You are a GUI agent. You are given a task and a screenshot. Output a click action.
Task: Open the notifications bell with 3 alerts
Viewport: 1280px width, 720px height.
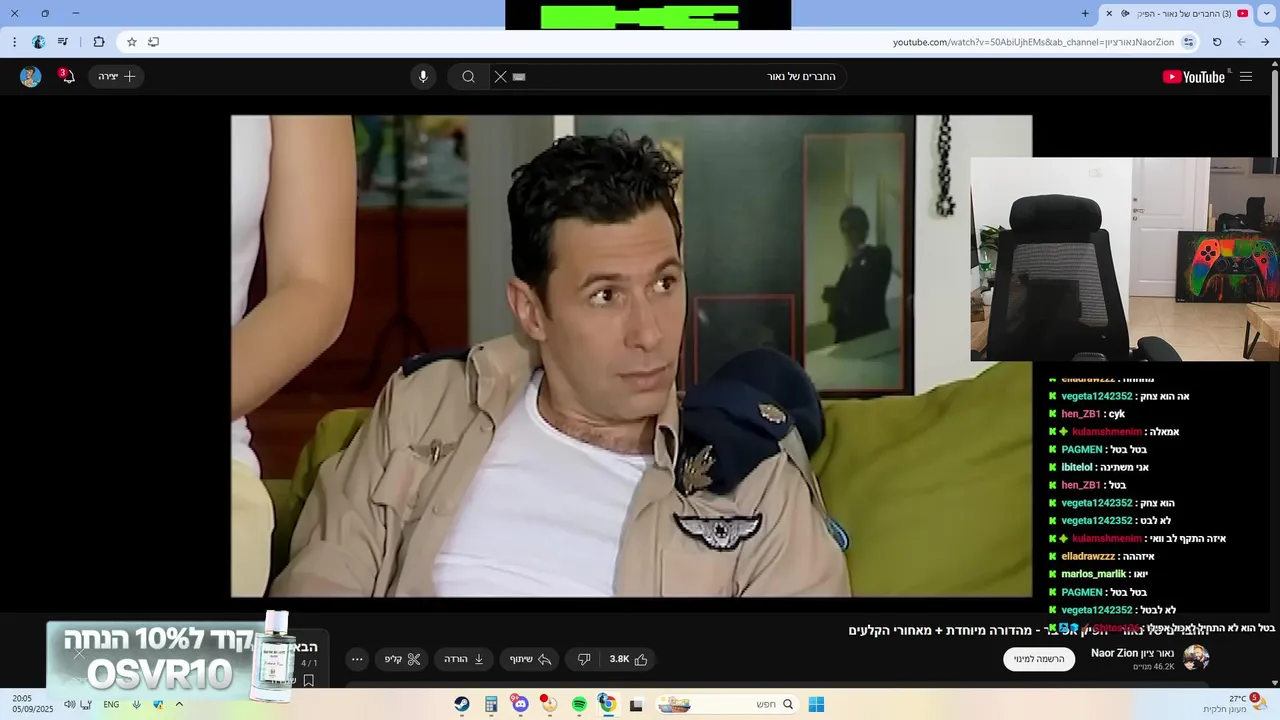[x=67, y=77]
